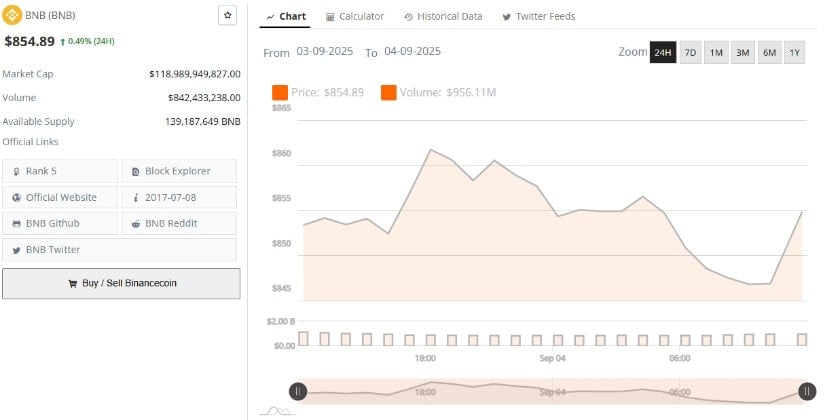This screenshot has height=420, width=825.
Task: Click the favorite star icon next to BNB
Action: tap(227, 15)
